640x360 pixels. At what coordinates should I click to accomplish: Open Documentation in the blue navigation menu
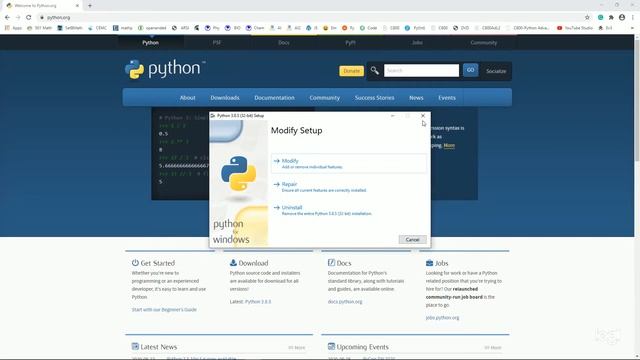274,98
